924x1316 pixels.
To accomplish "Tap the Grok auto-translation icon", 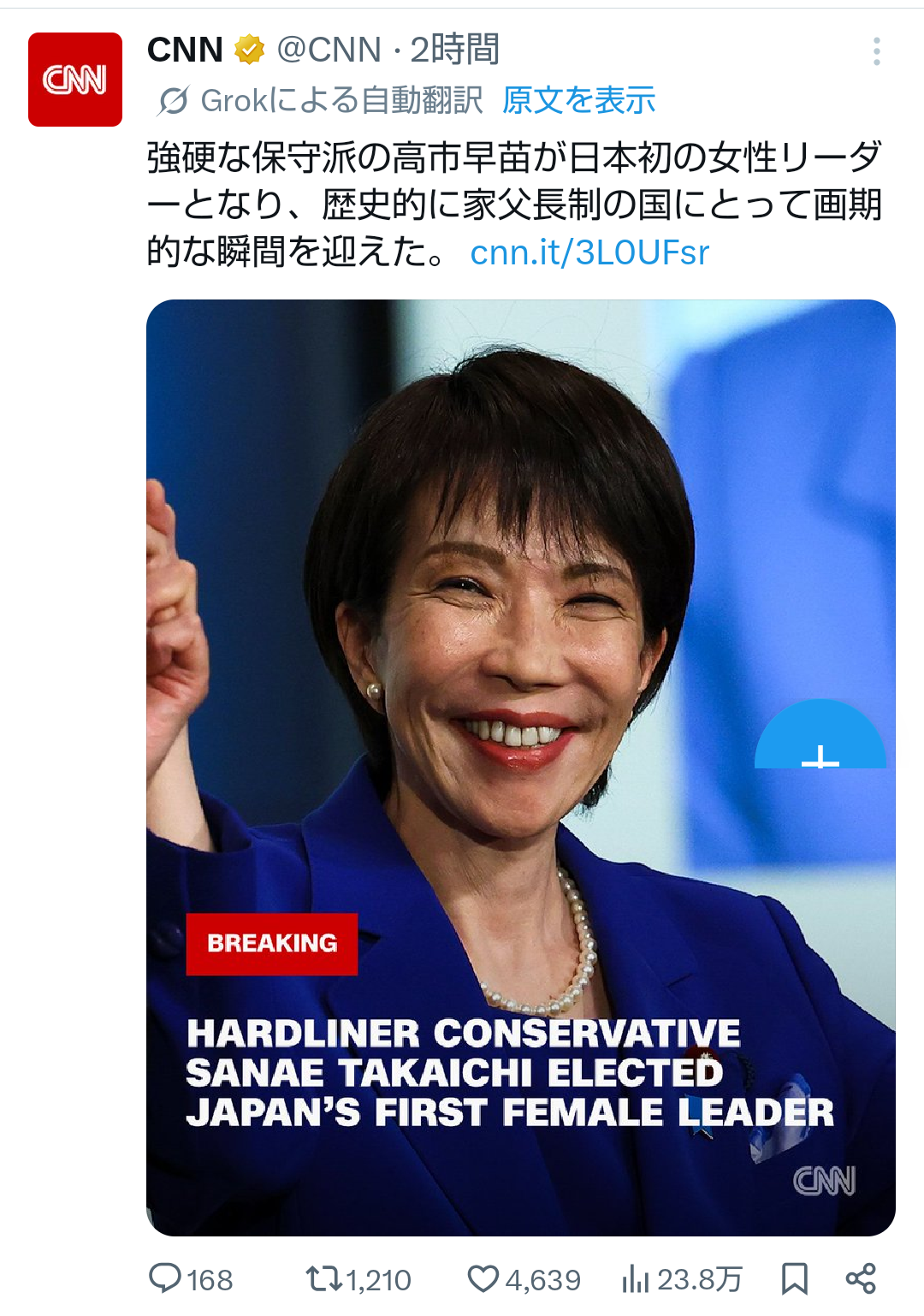I will tap(173, 101).
